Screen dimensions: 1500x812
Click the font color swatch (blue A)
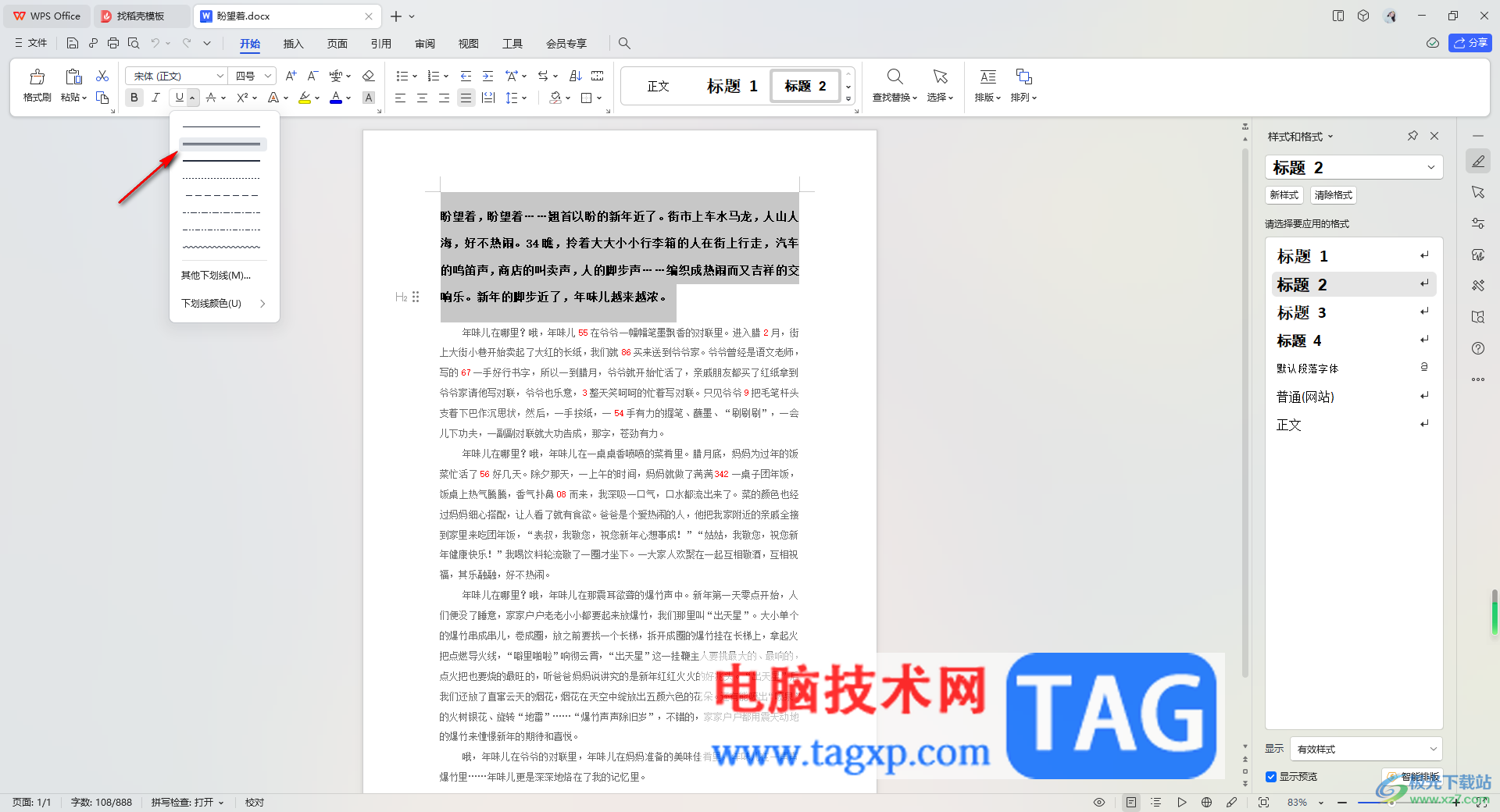coord(335,98)
